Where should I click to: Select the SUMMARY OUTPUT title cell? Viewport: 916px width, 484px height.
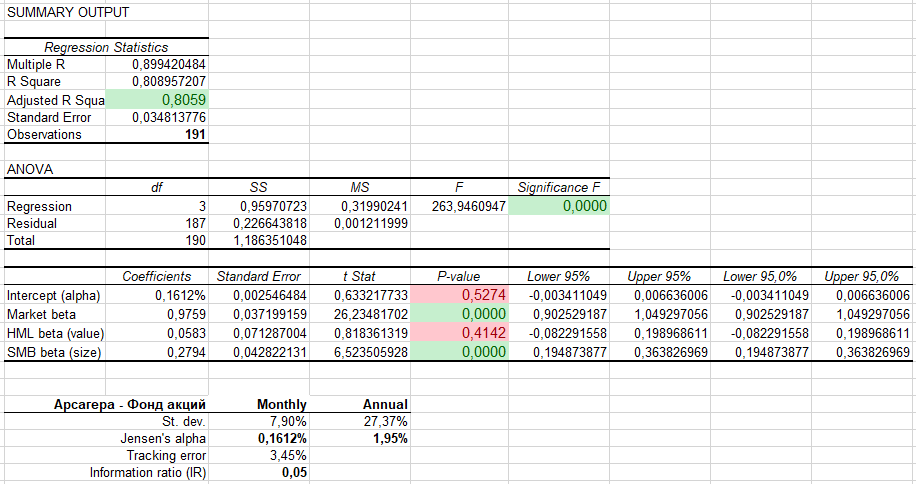click(x=68, y=12)
